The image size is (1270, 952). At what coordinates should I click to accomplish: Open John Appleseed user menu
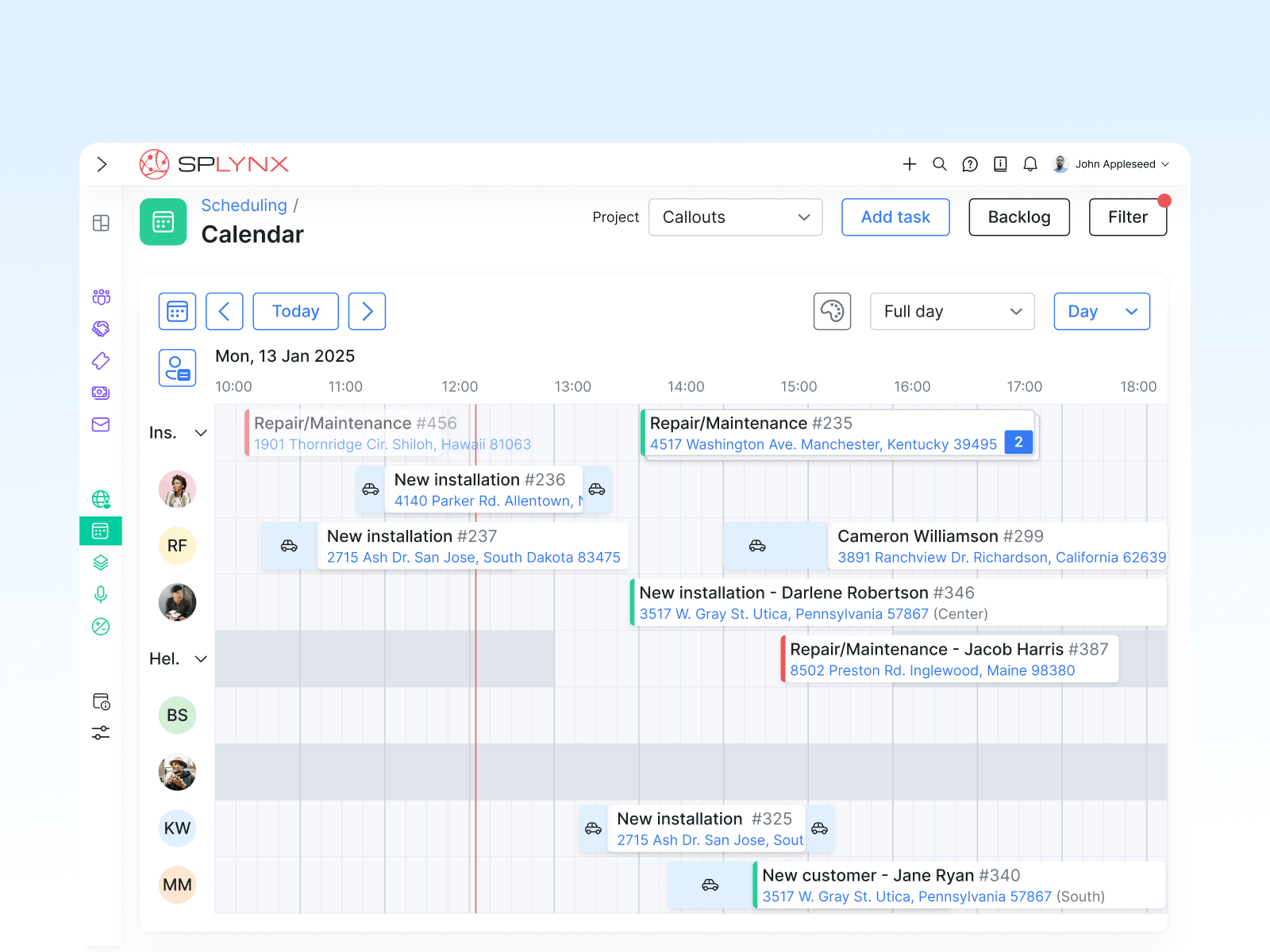pyautogui.click(x=1111, y=164)
